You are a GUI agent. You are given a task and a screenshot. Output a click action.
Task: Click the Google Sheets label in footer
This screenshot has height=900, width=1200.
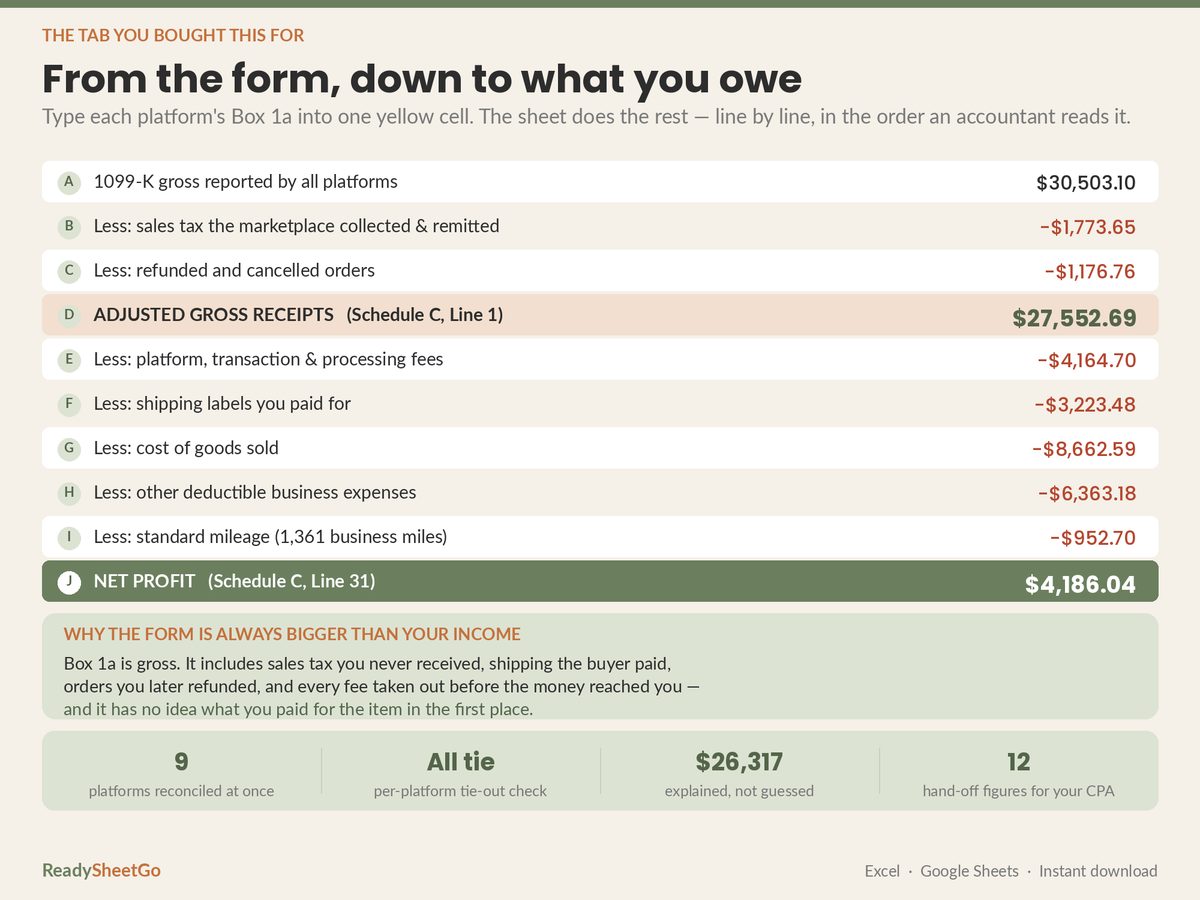969,871
